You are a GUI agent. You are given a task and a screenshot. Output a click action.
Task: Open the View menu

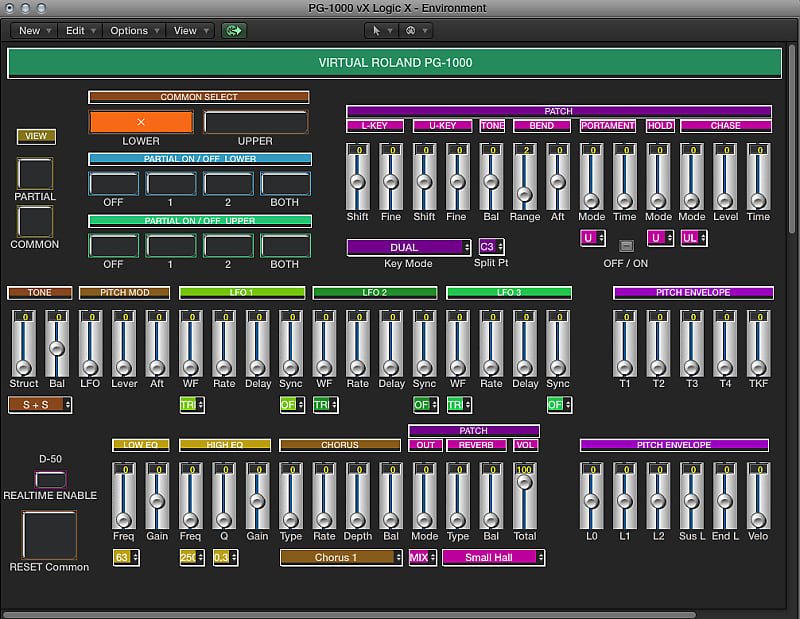point(189,31)
